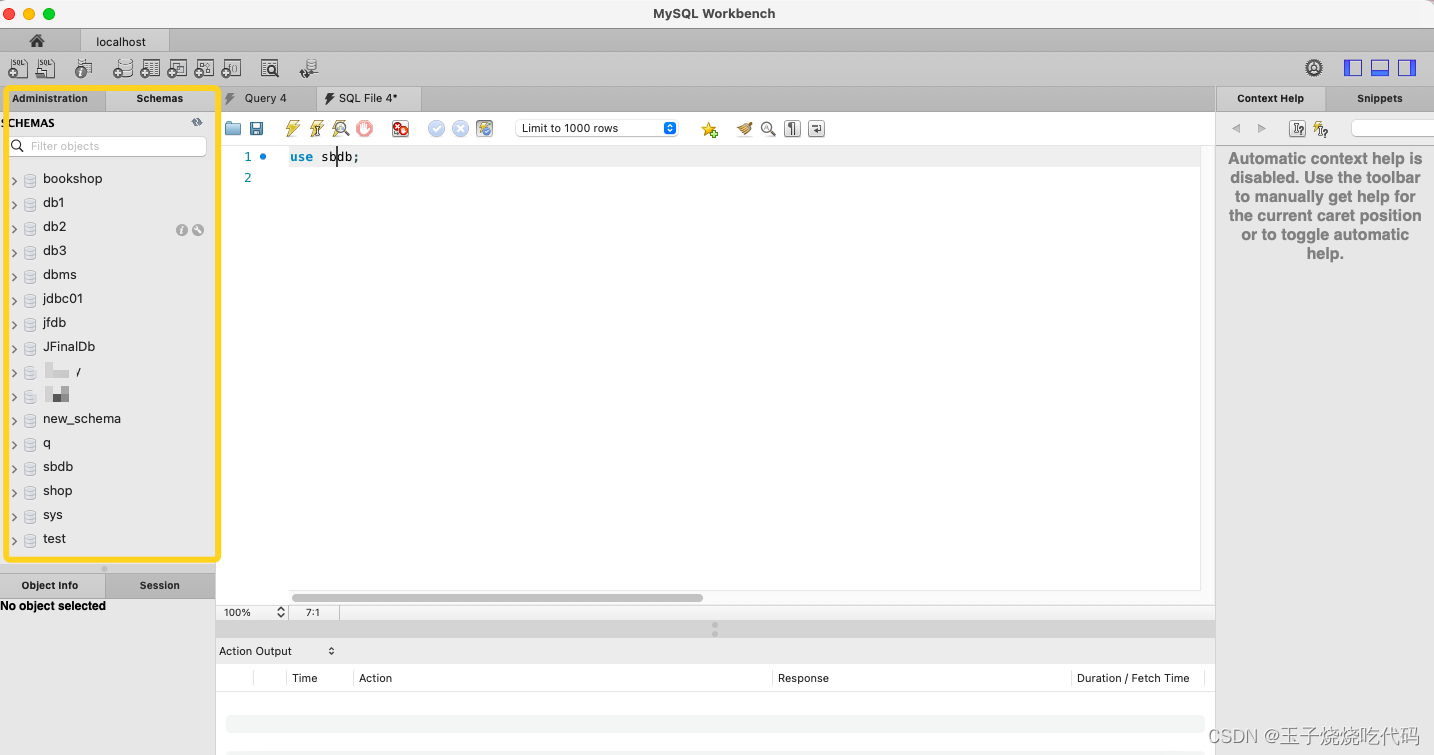Commit the current transaction
This screenshot has height=755, width=1434.
click(436, 128)
